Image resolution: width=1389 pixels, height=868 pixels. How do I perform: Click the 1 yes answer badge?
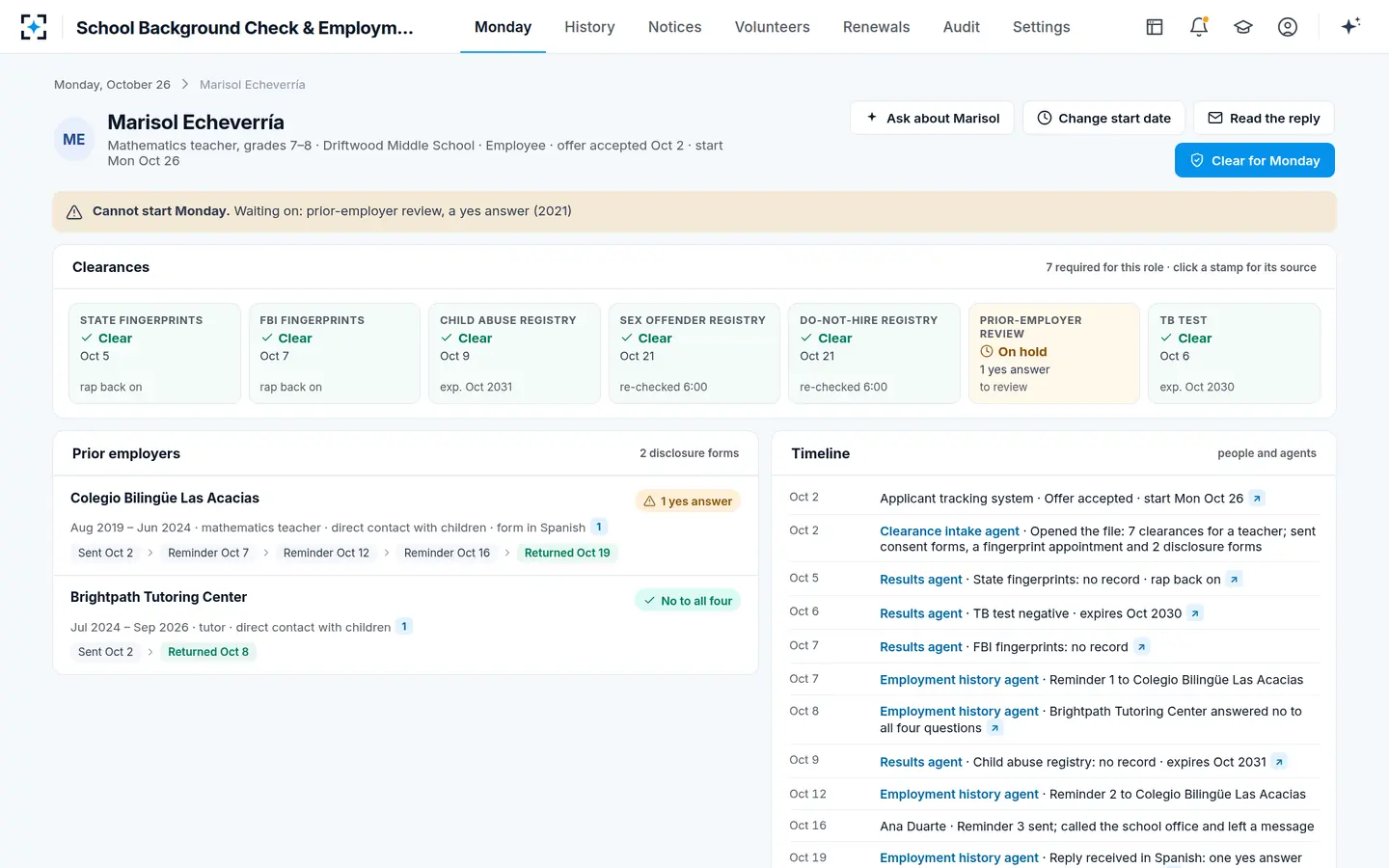[x=688, y=502]
